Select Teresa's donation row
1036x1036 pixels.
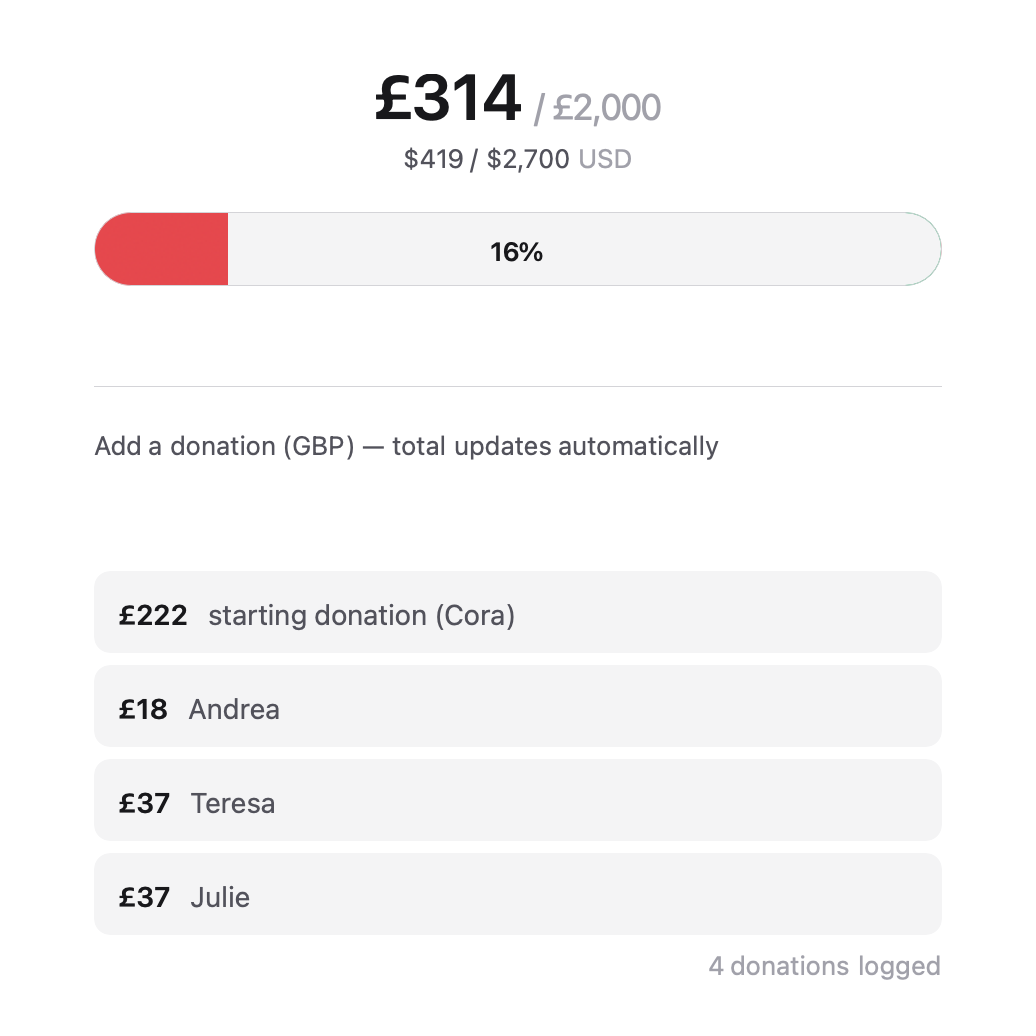[518, 800]
